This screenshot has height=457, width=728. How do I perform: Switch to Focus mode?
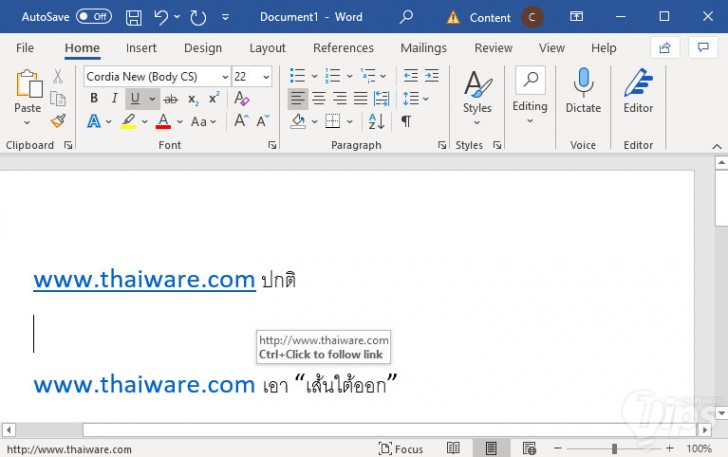pyautogui.click(x=401, y=449)
